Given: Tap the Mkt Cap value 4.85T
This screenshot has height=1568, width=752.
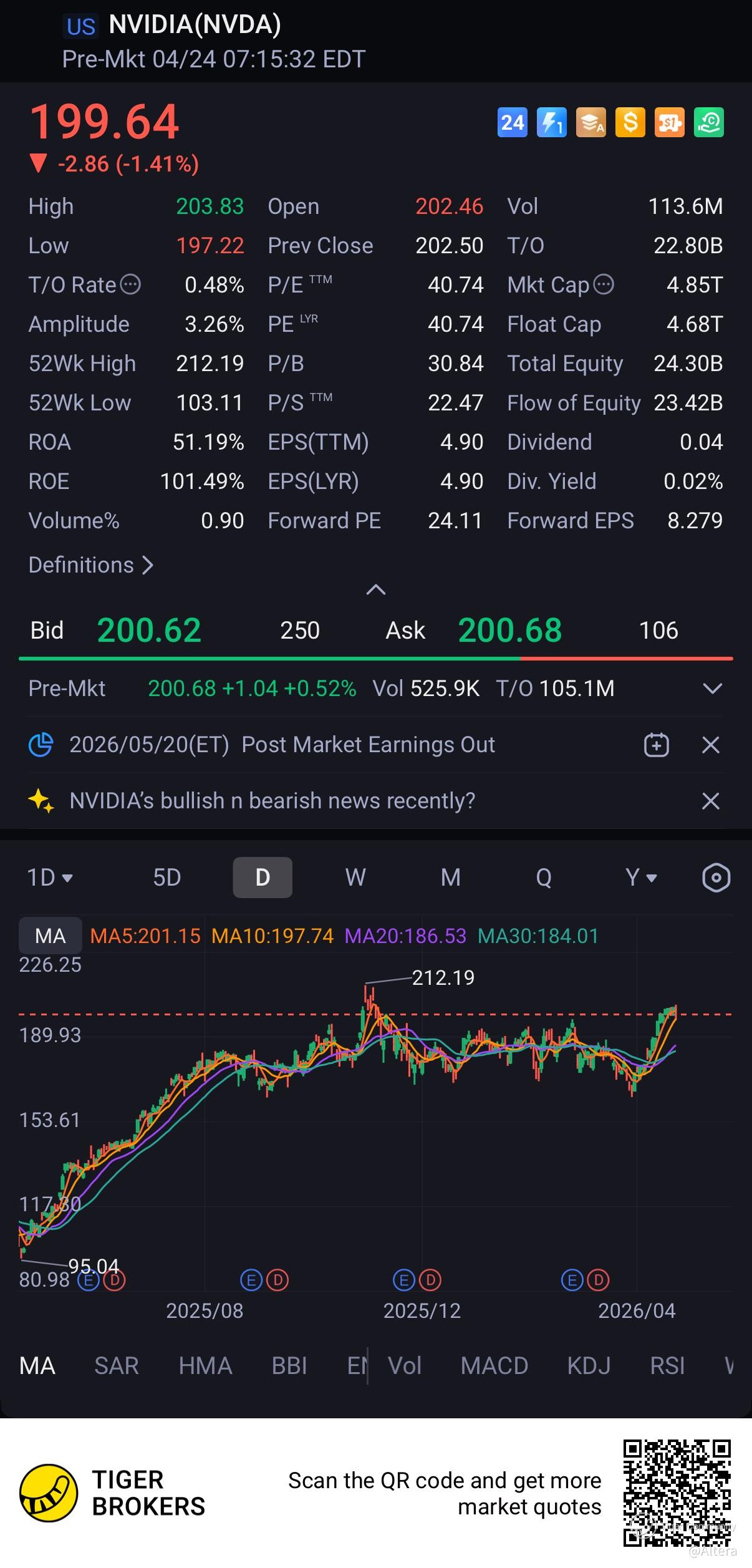Looking at the screenshot, I should (695, 285).
